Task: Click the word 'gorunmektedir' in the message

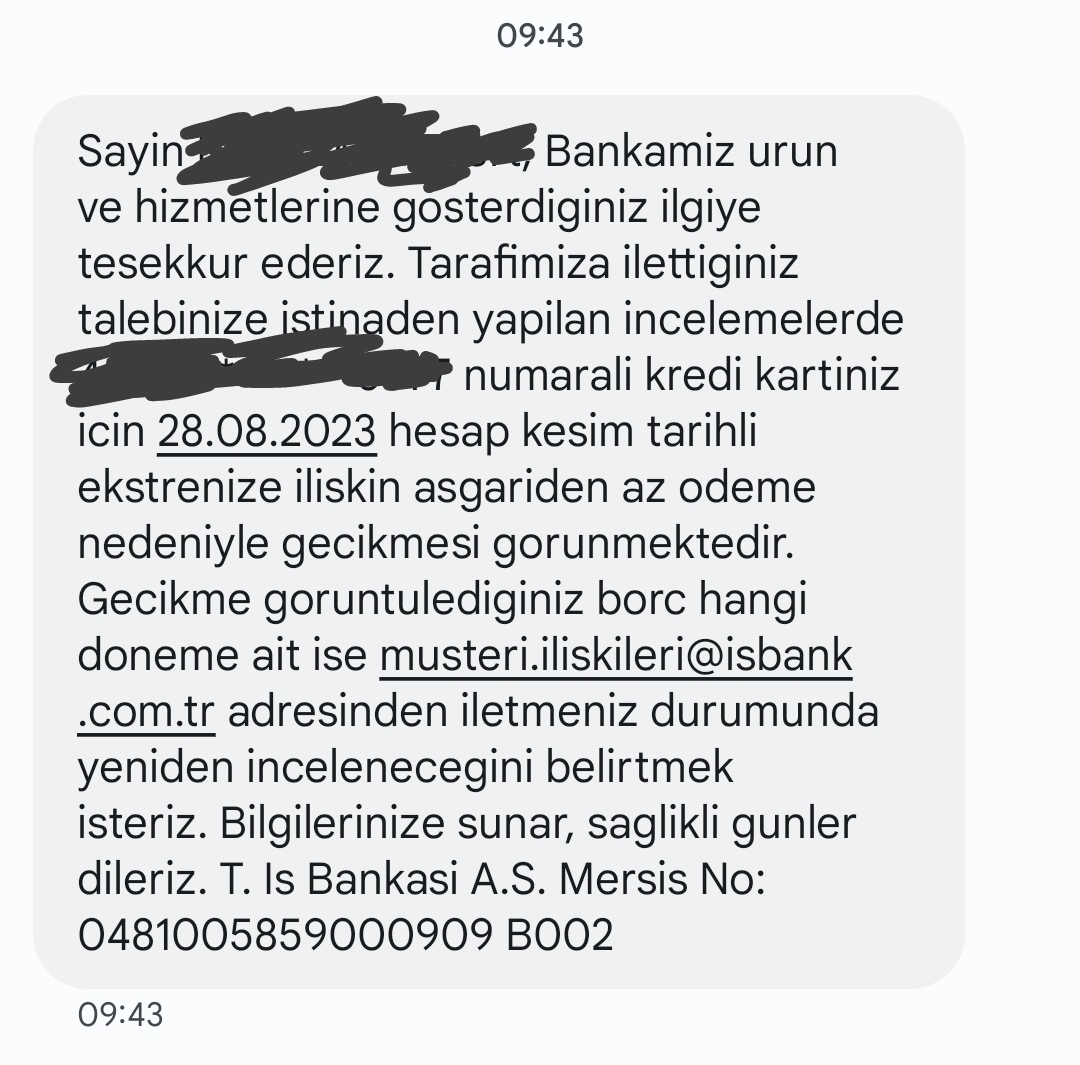Action: point(643,544)
